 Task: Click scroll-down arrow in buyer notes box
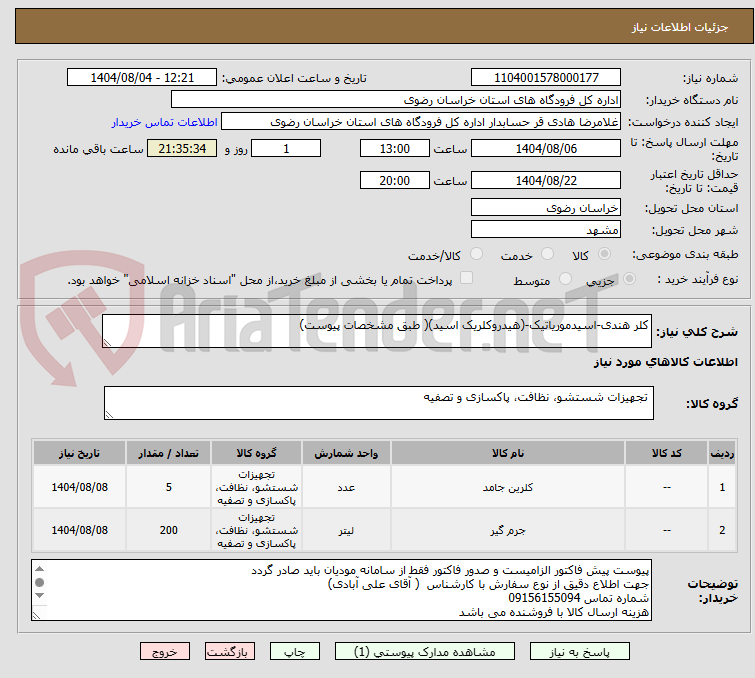[39, 596]
